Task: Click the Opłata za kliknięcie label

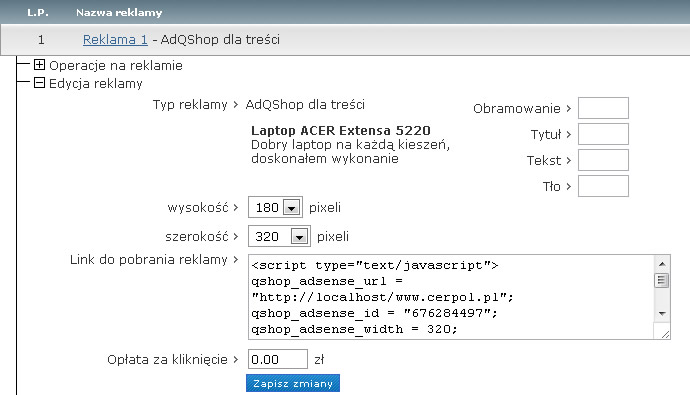Action: pos(167,359)
